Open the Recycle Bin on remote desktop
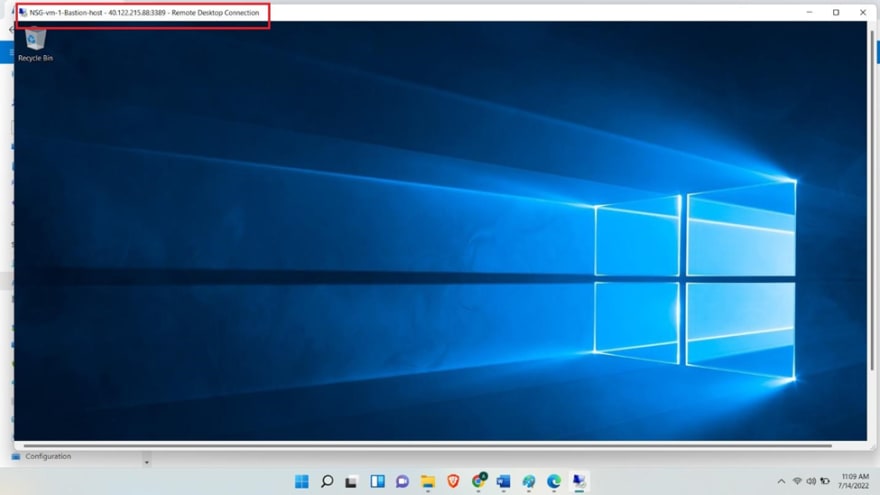The image size is (880, 495). click(35, 44)
